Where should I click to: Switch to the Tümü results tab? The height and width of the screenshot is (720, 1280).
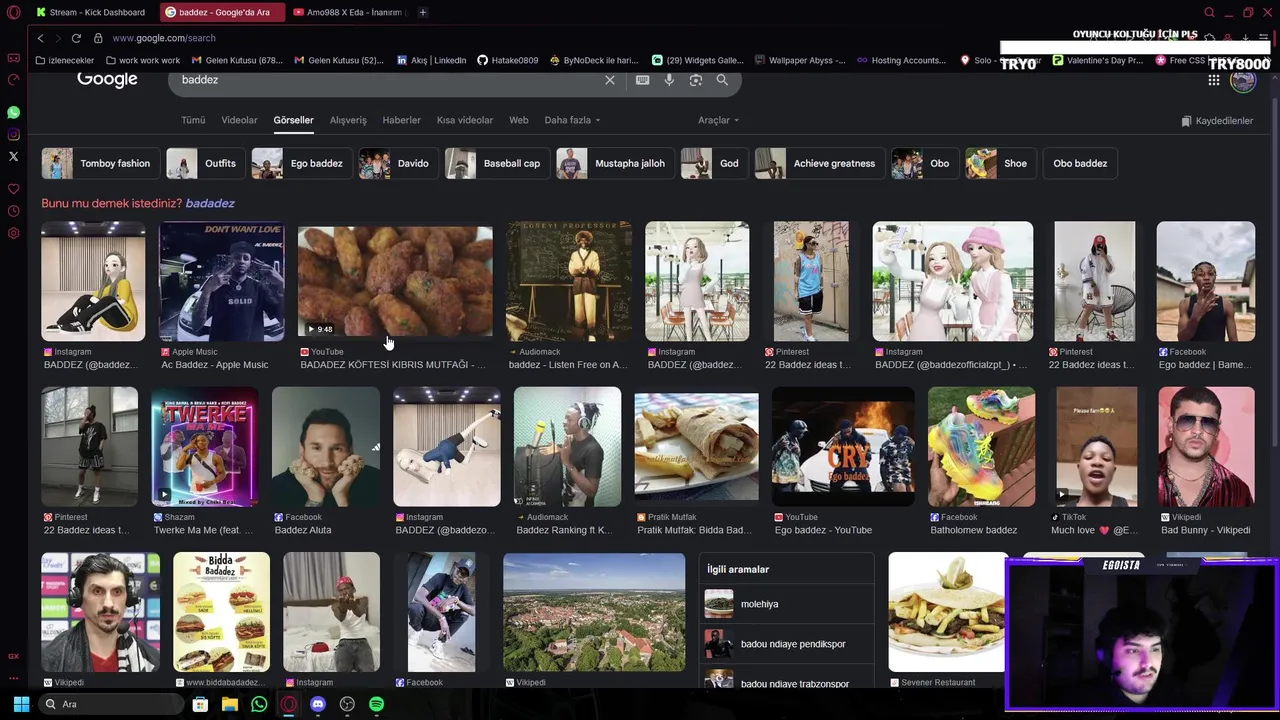click(193, 120)
